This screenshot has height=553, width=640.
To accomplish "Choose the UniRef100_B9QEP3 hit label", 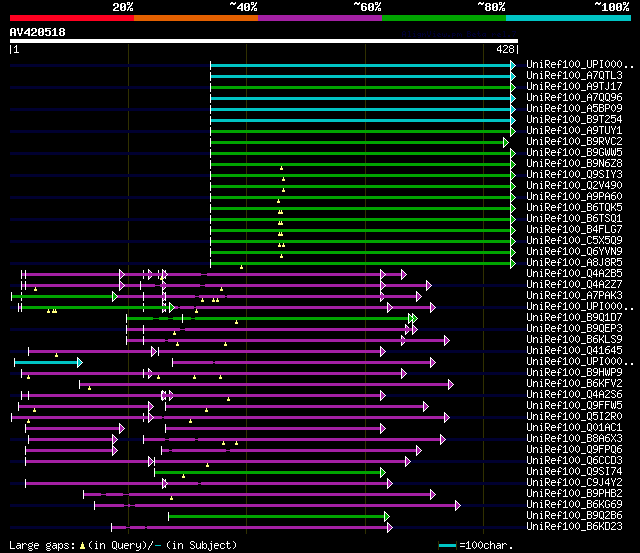I will click(574, 329).
